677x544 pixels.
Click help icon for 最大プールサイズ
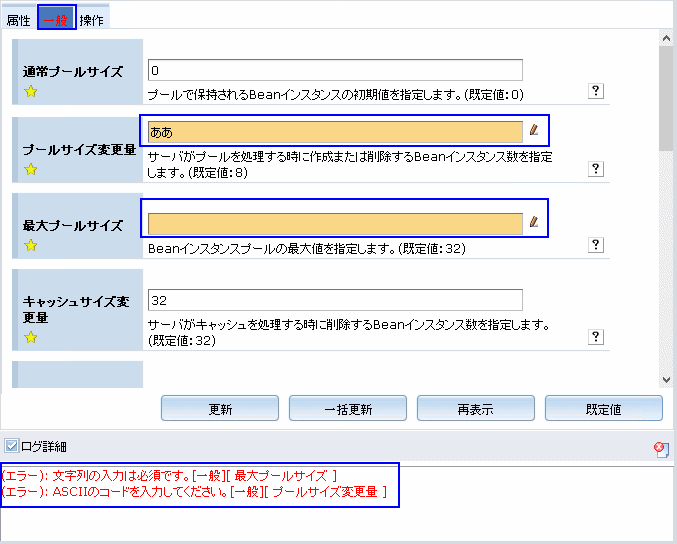coord(596,245)
